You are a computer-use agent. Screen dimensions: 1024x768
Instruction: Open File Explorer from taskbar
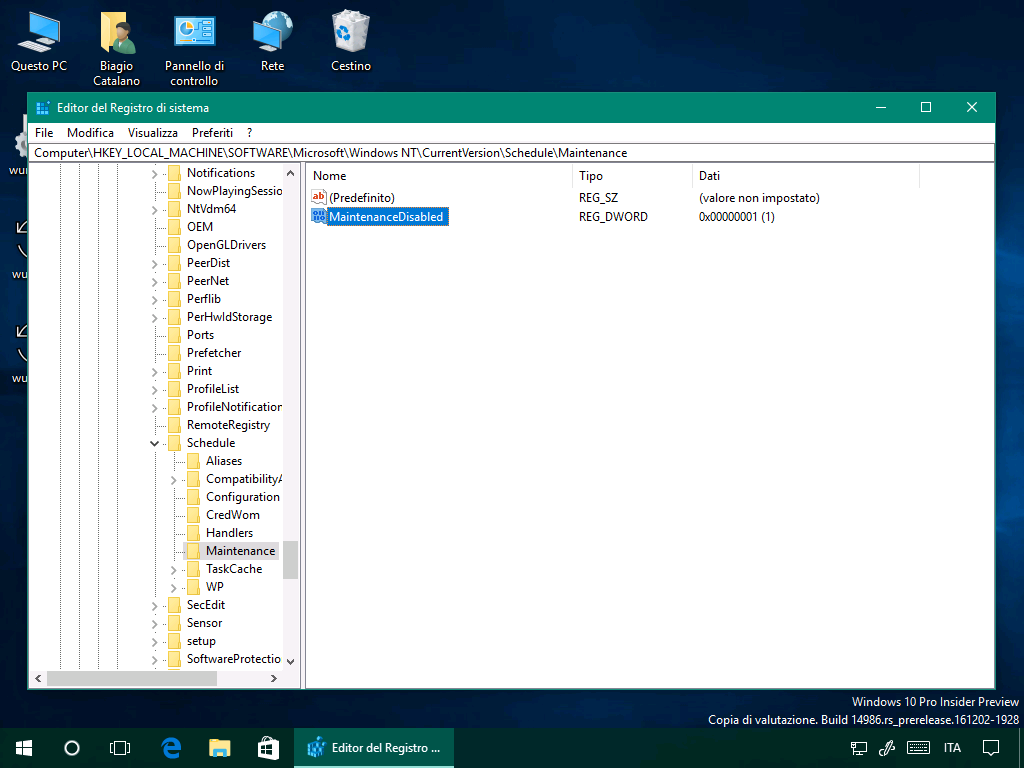tap(219, 748)
